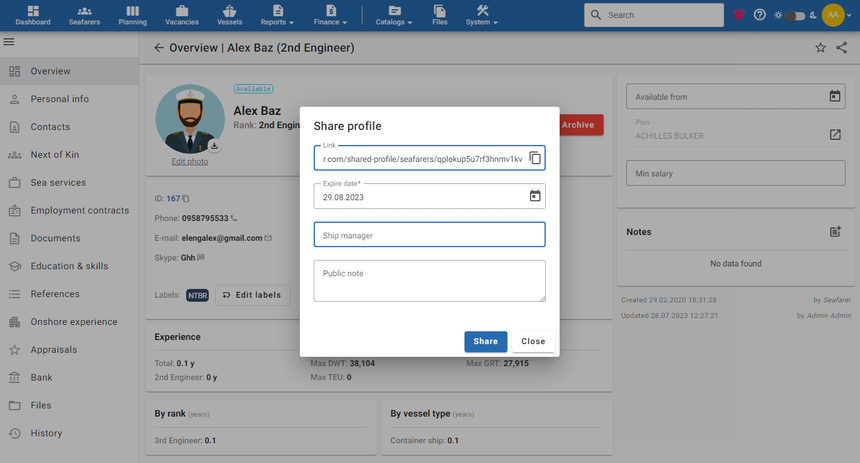Click the Alex Baz profile avatar
860x463 pixels.
coord(190,119)
